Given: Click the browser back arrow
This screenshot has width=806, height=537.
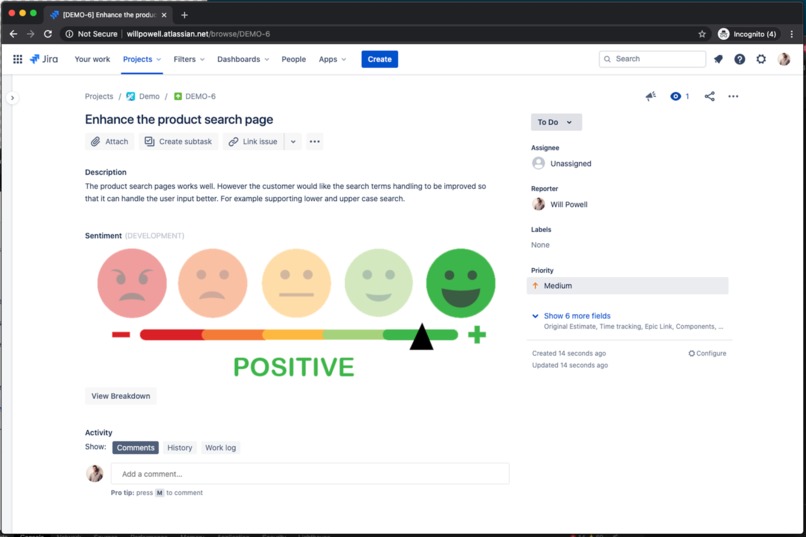Looking at the screenshot, I should click(13, 34).
